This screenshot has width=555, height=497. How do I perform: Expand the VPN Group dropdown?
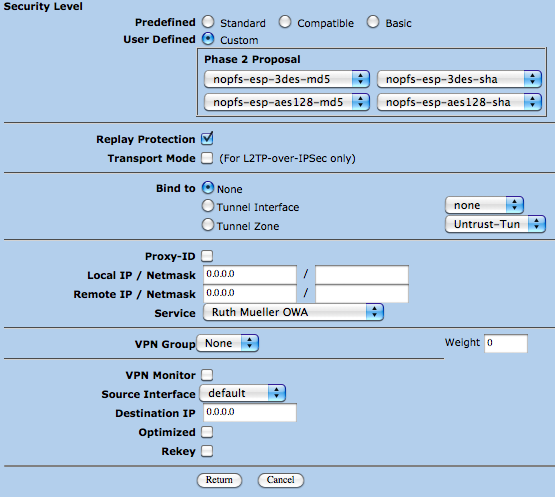coord(228,343)
